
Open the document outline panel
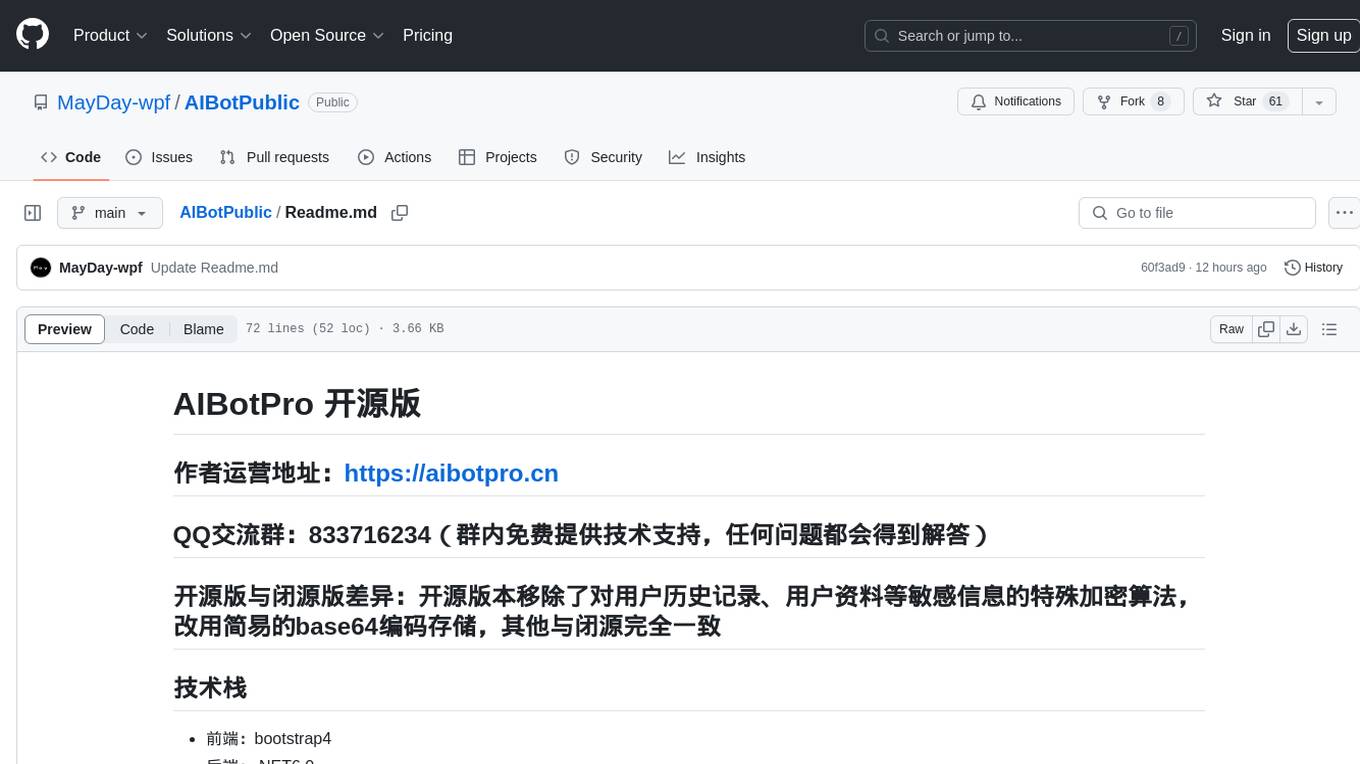[1329, 329]
